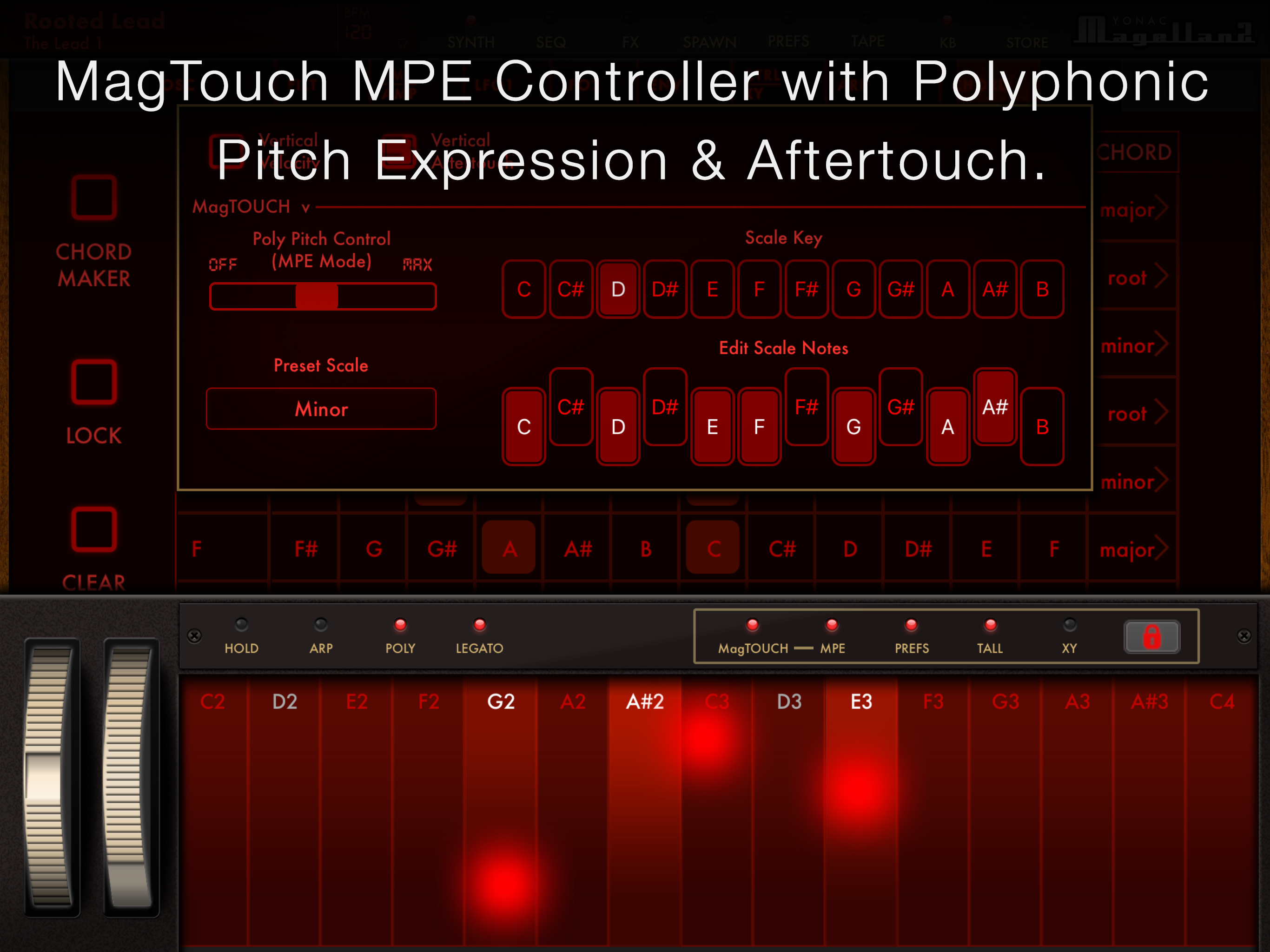
Task: Click the CLEAR square icon
Action: (x=93, y=529)
